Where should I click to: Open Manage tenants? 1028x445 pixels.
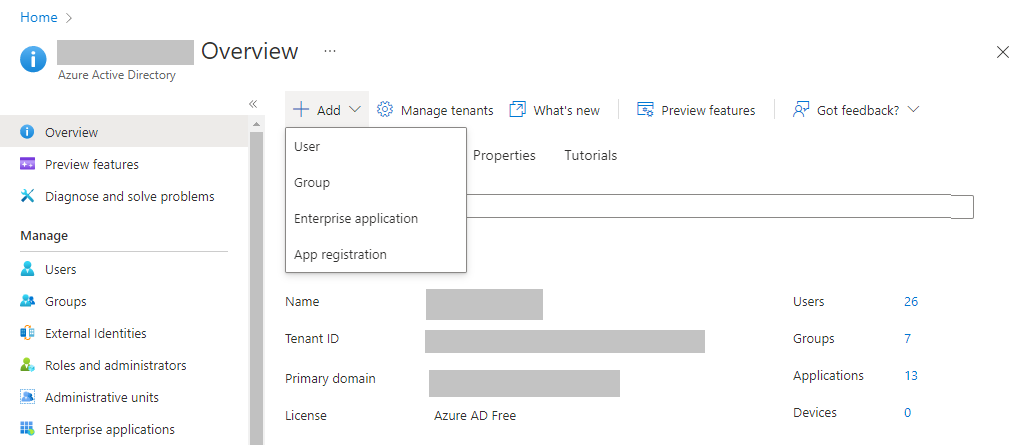[x=436, y=110]
